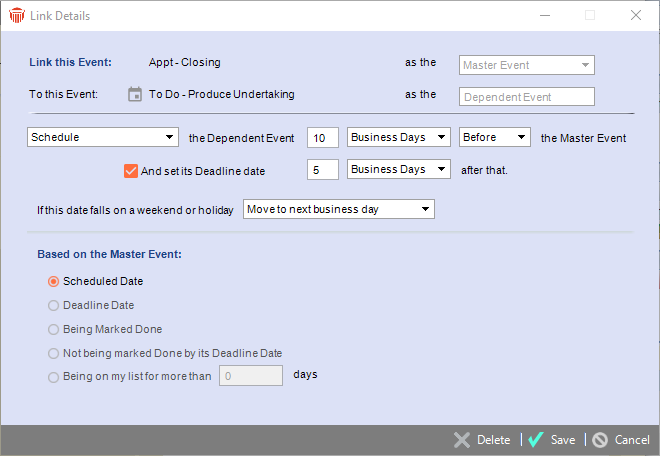
Task: Select 'Being on my list for more than'
Action: pyautogui.click(x=54, y=377)
